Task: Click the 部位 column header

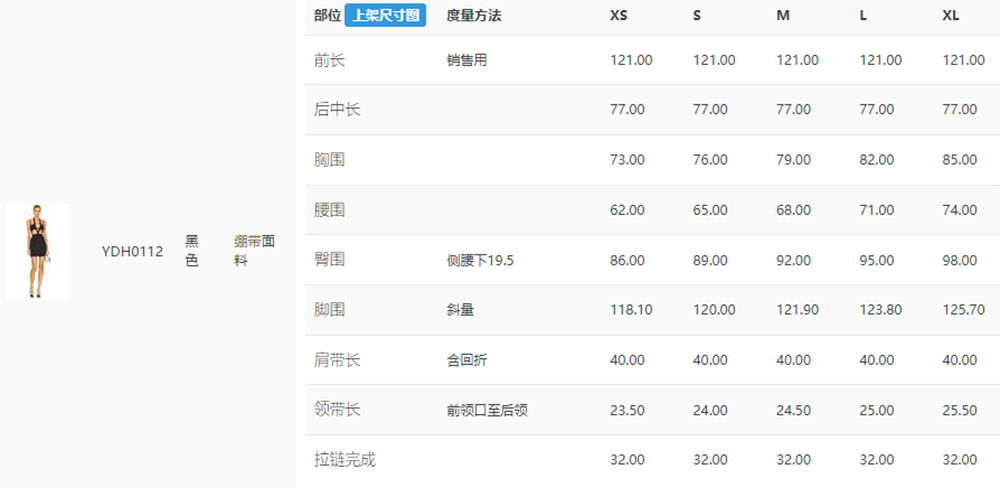Action: 328,16
